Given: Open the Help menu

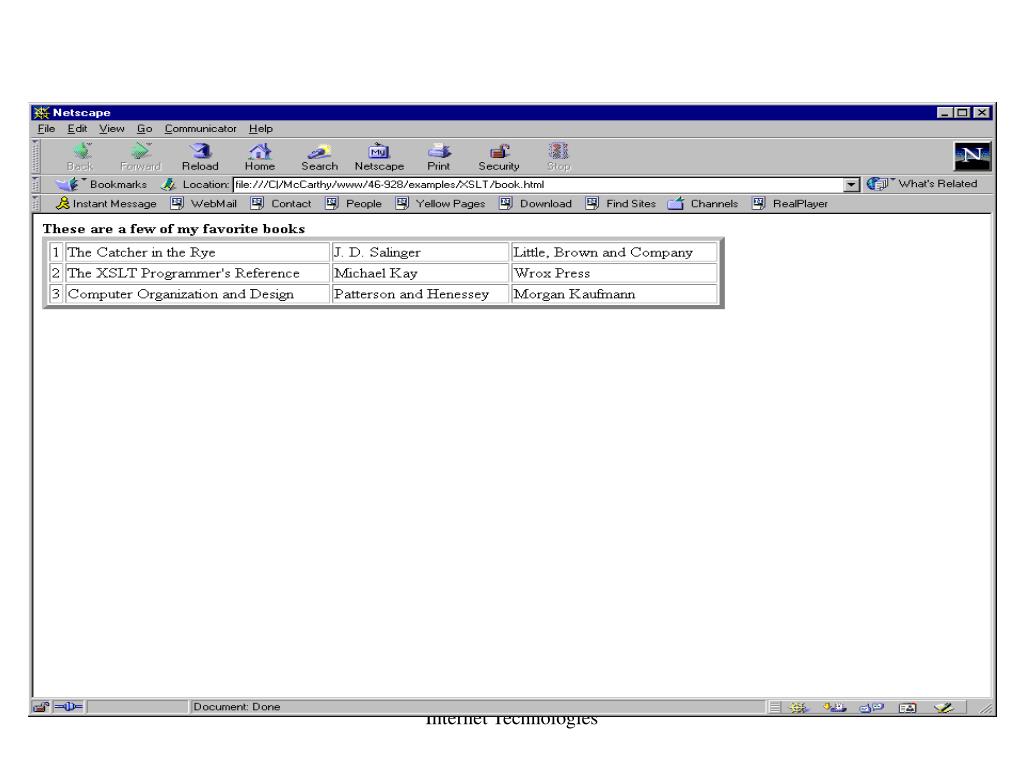Looking at the screenshot, I should (261, 129).
